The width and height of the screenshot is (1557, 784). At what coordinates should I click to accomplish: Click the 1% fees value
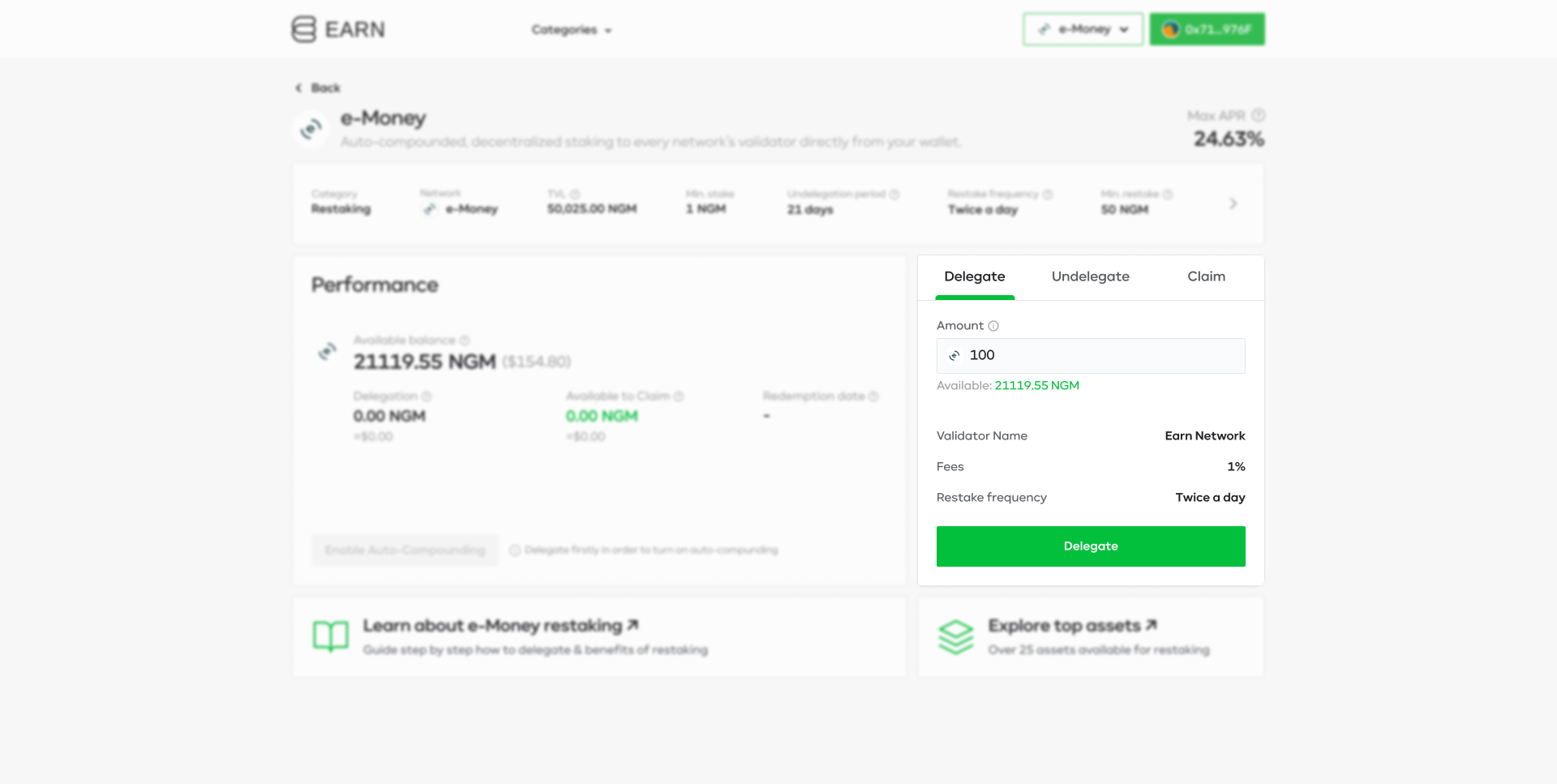click(x=1236, y=467)
